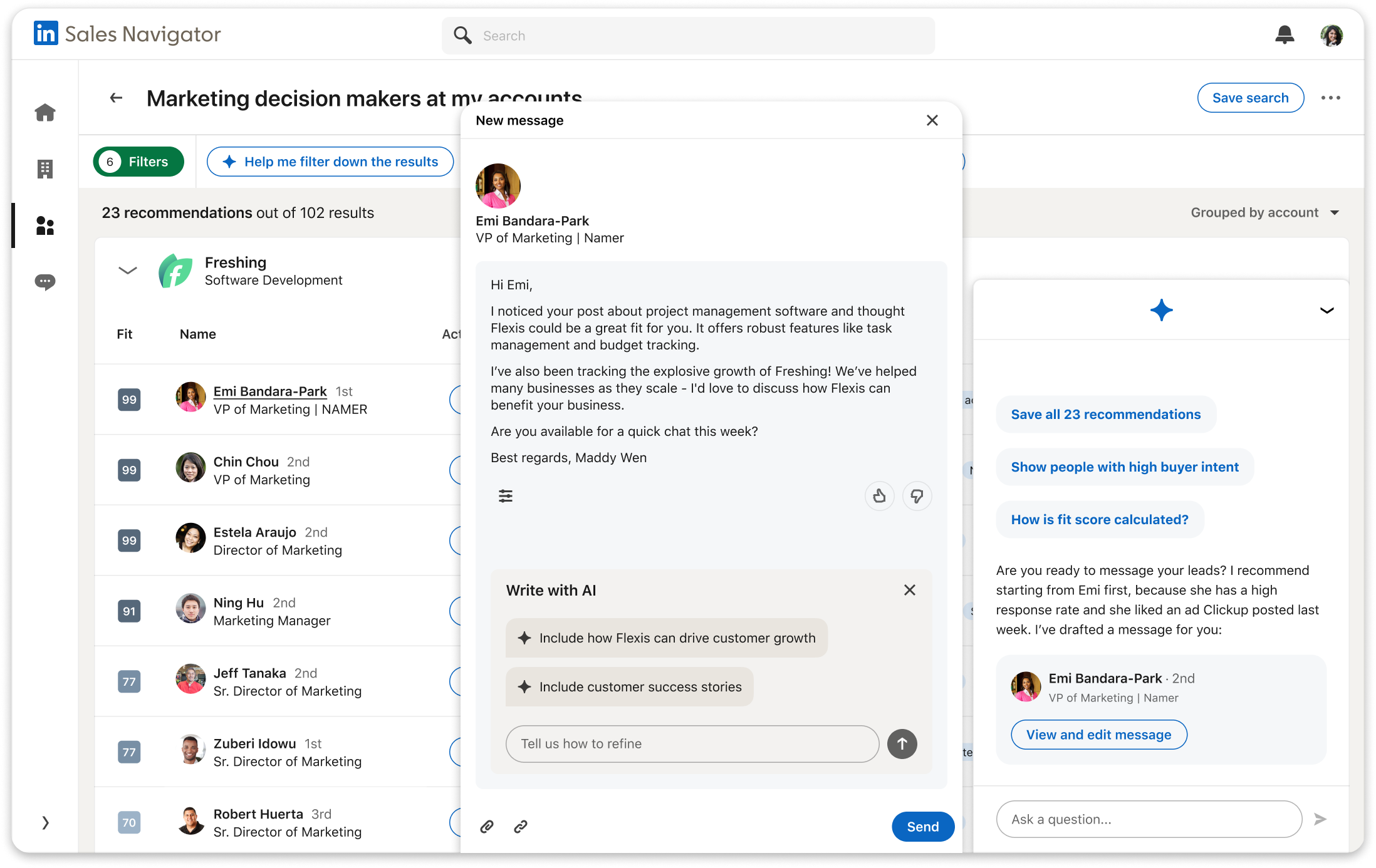Open message adjust settings sliders icon
The width and height of the screenshot is (1376, 868).
506,496
